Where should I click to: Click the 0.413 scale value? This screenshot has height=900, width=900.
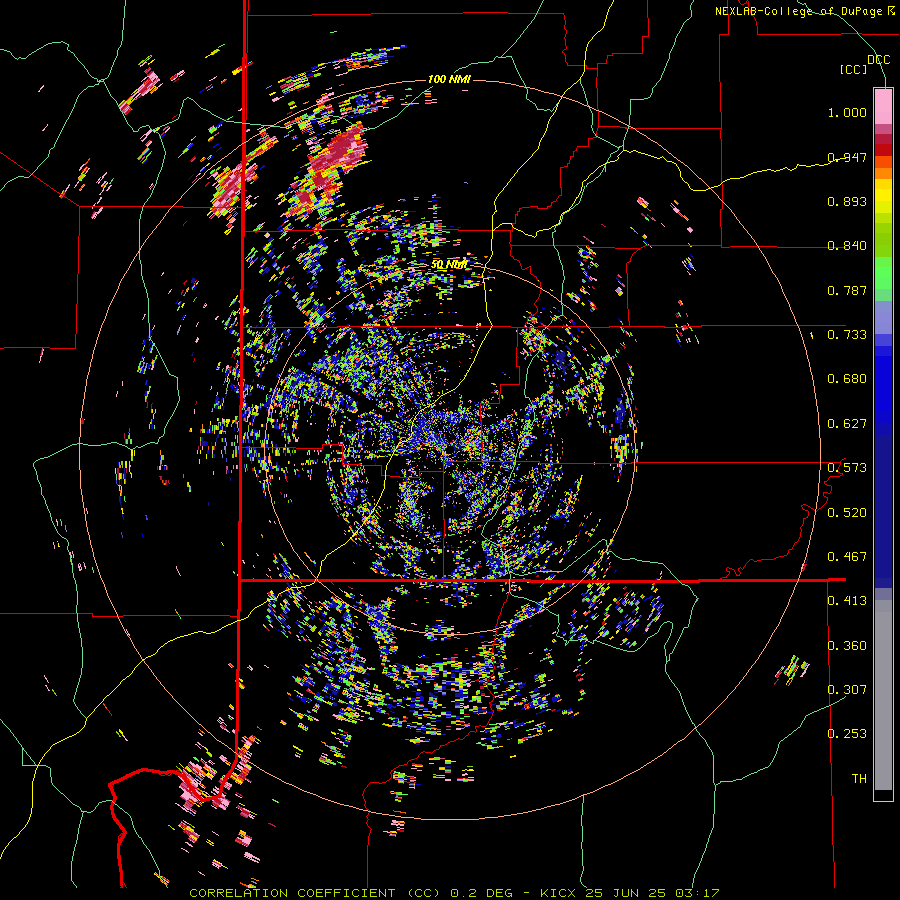point(847,601)
